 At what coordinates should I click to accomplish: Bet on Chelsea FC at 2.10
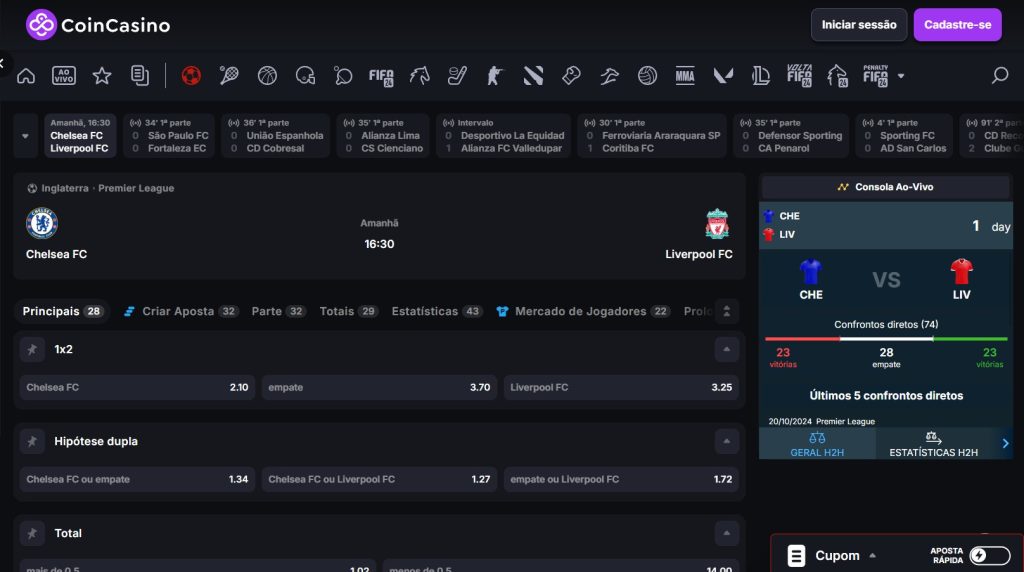[x=137, y=387]
